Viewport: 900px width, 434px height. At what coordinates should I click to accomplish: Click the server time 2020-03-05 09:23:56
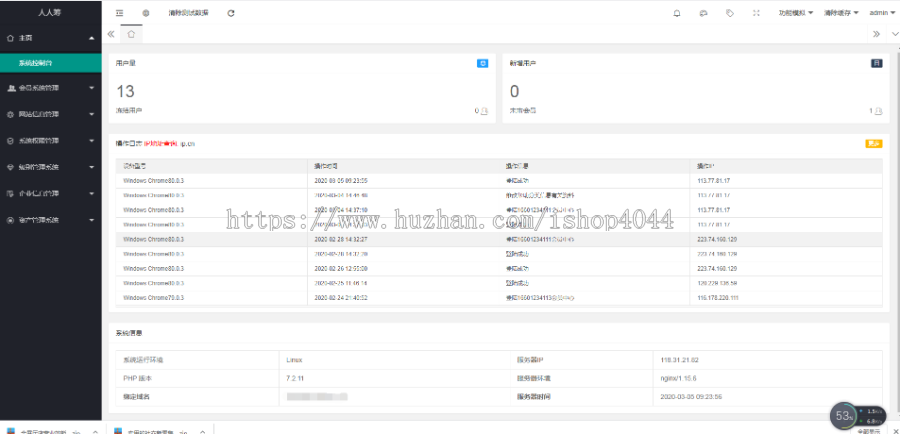pyautogui.click(x=690, y=397)
